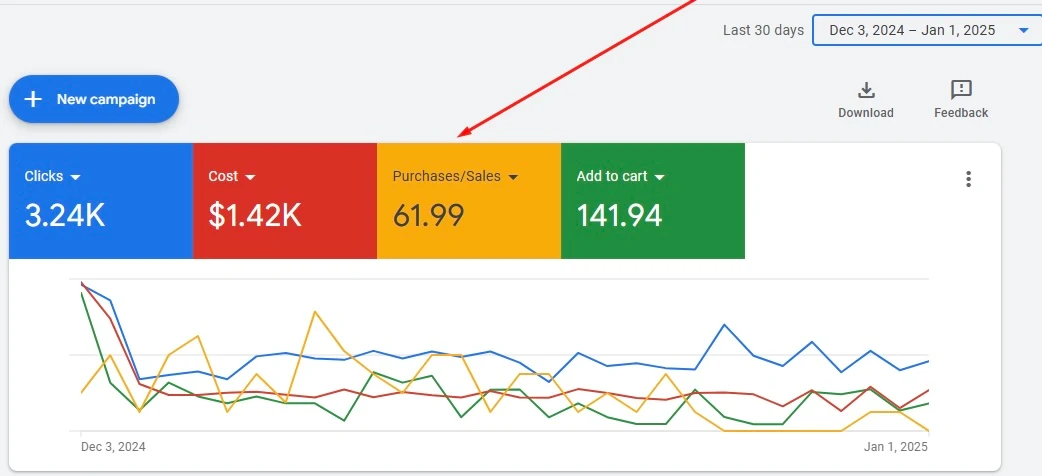
Task: Click the New campaign button label
Action: (105, 99)
